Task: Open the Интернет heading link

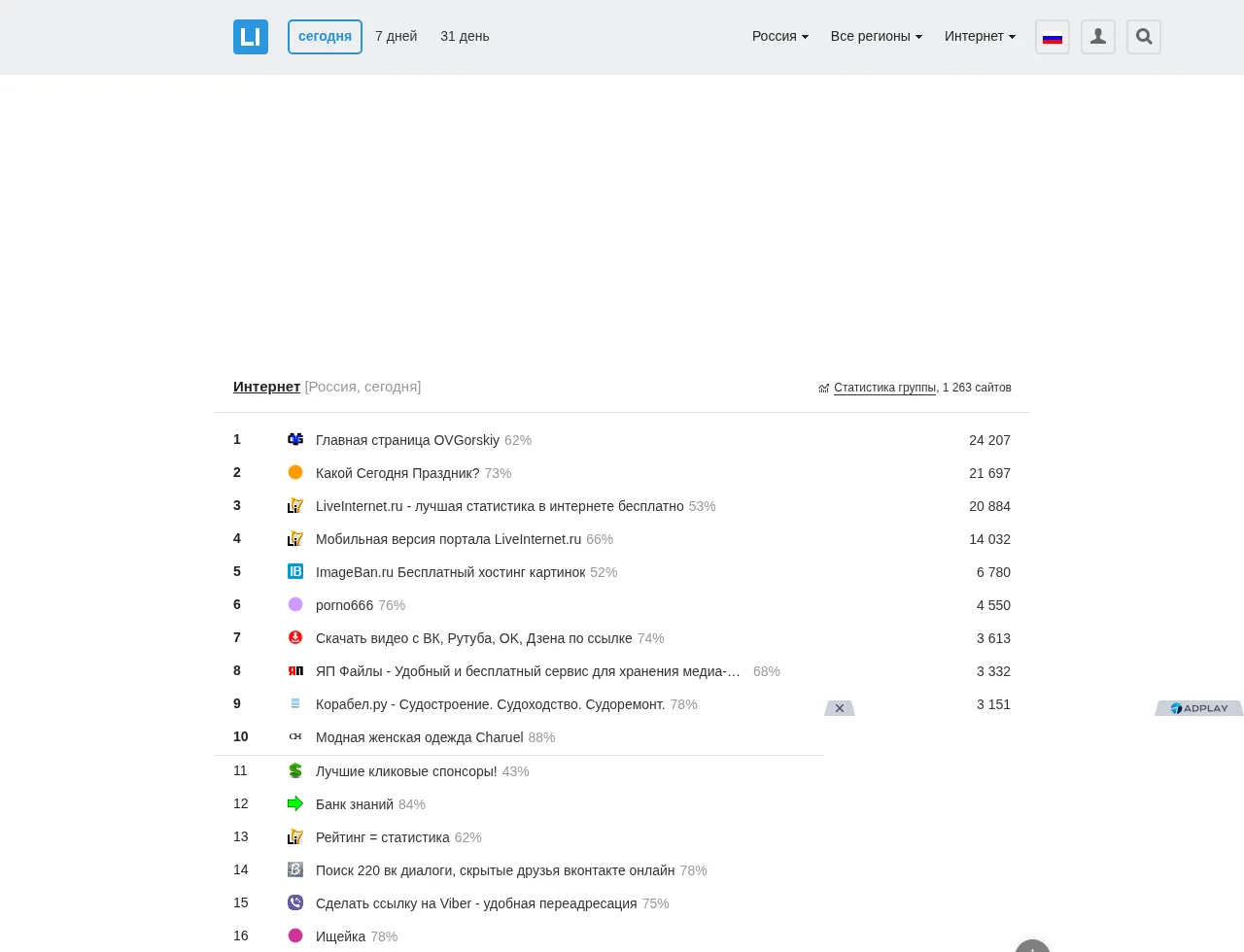Action: 266,387
